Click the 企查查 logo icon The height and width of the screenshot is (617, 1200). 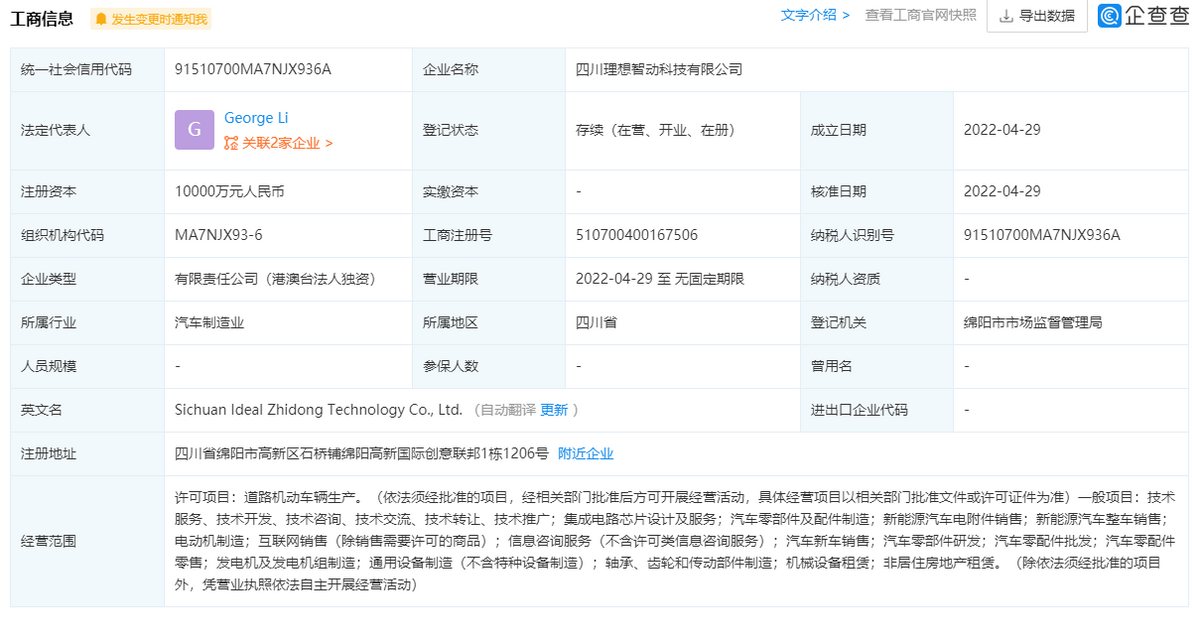1109,16
